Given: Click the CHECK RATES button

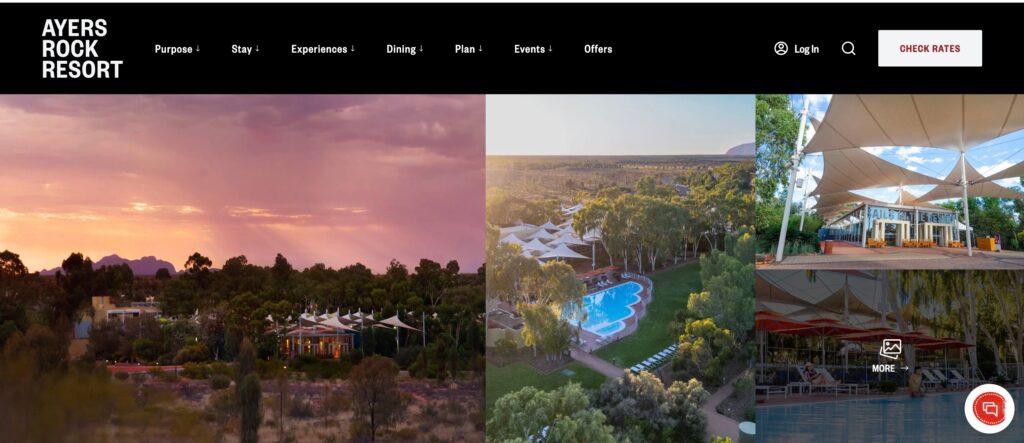Looking at the screenshot, I should pyautogui.click(x=930, y=48).
